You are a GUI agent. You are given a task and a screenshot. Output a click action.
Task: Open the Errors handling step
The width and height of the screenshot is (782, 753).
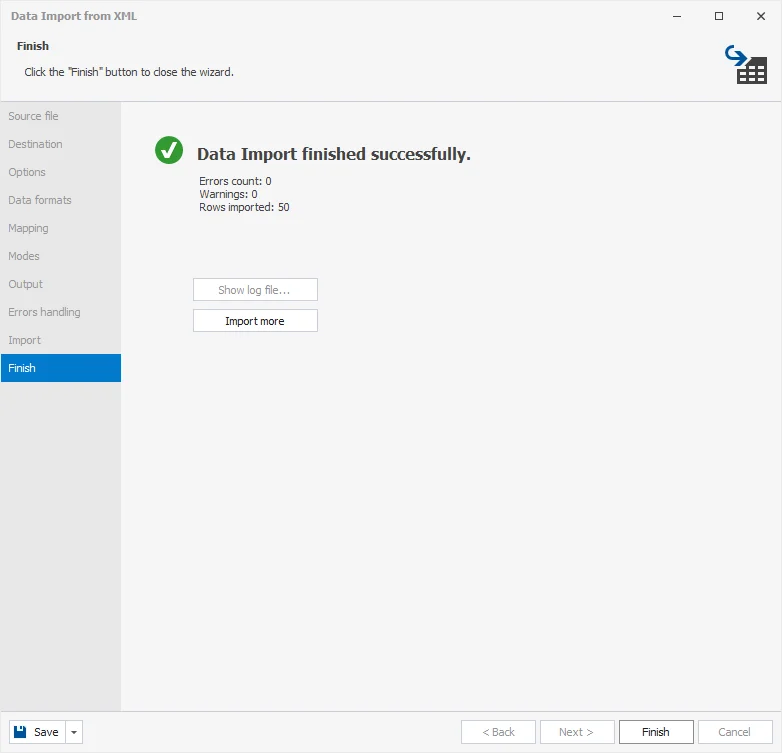[44, 312]
